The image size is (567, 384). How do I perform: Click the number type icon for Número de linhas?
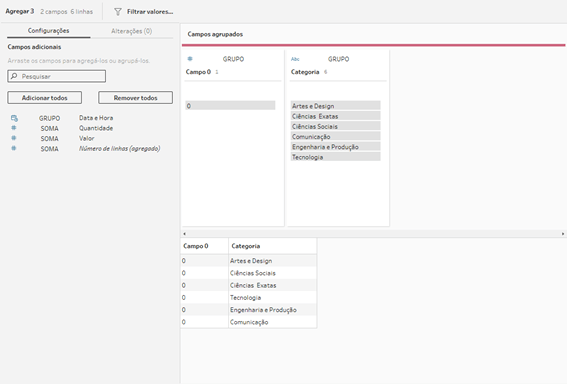point(14,148)
